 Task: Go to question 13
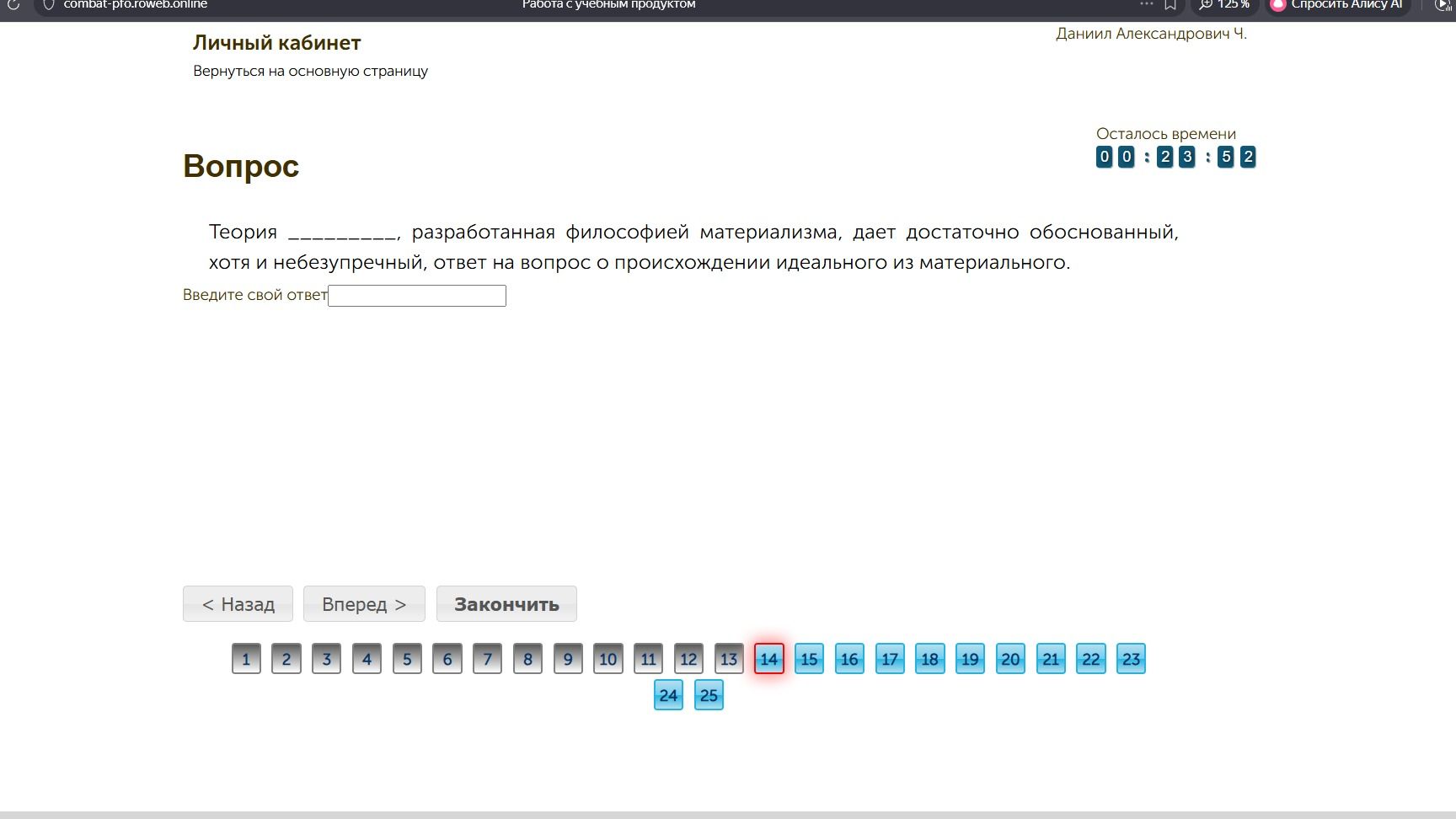(x=729, y=659)
